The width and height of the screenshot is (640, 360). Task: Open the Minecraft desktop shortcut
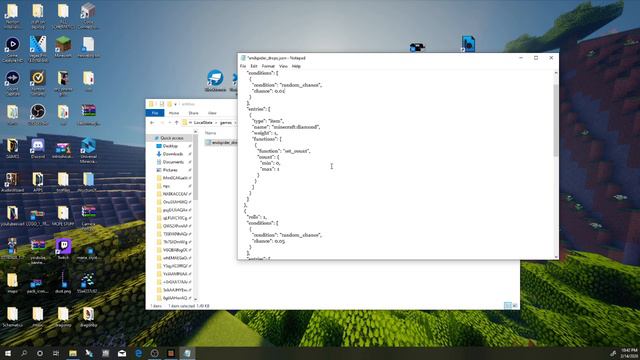pos(63,47)
